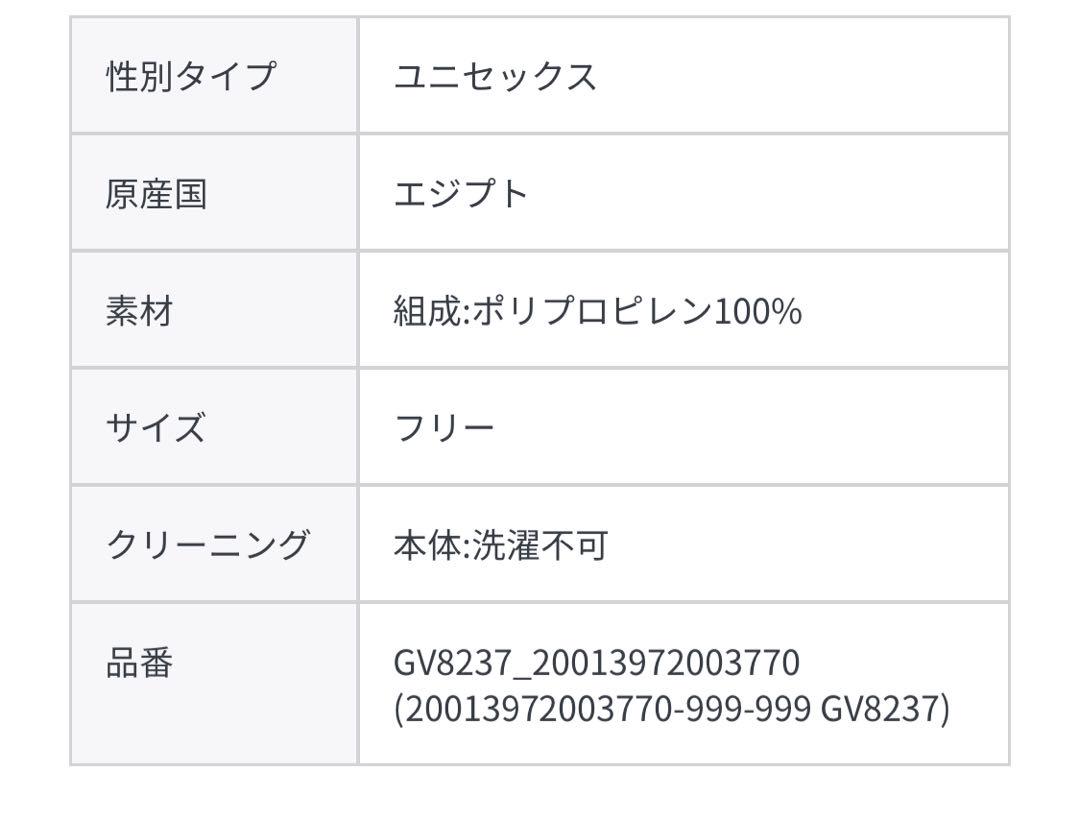
Task: Click the word 本体 in cleaning value
Action: 427,545
